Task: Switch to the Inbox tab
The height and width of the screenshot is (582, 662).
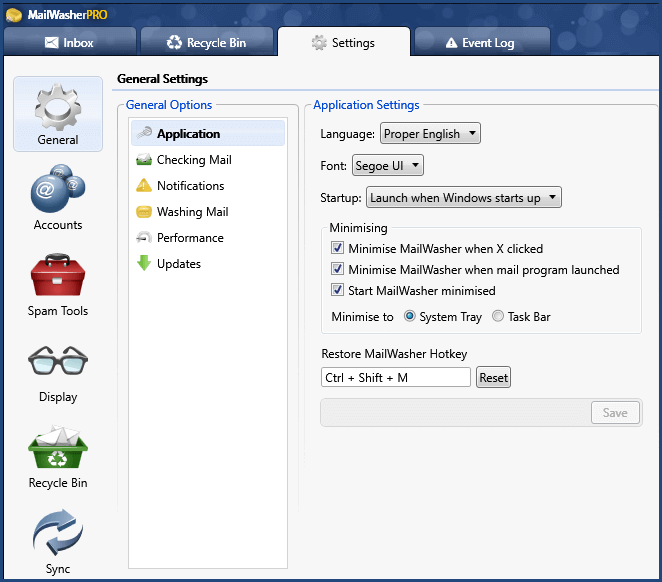Action: 70,42
